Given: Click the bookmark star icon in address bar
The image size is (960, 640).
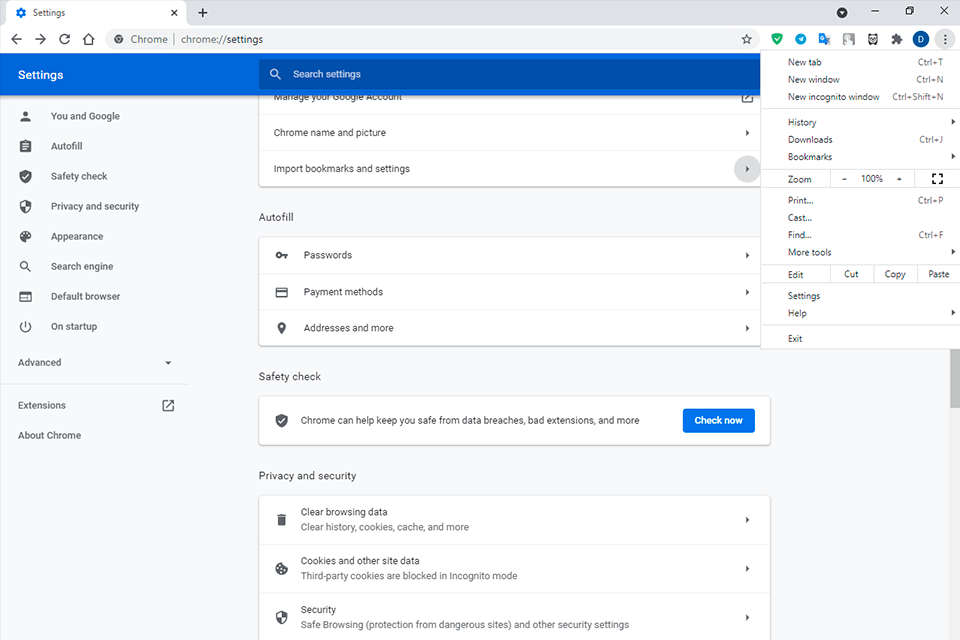Looking at the screenshot, I should point(746,39).
